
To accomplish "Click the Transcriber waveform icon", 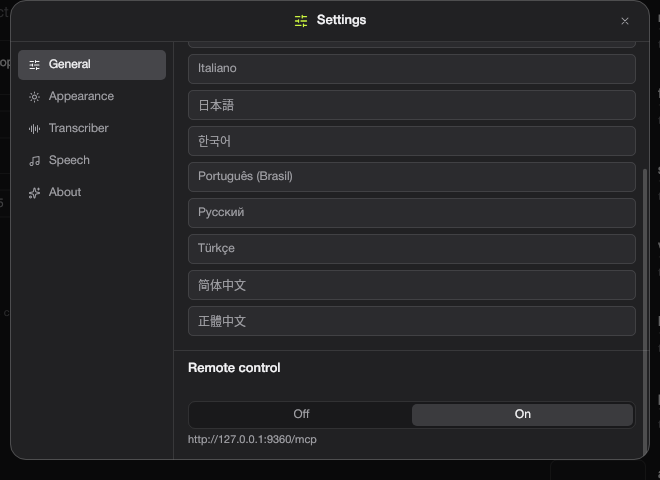I will pyautogui.click(x=35, y=129).
